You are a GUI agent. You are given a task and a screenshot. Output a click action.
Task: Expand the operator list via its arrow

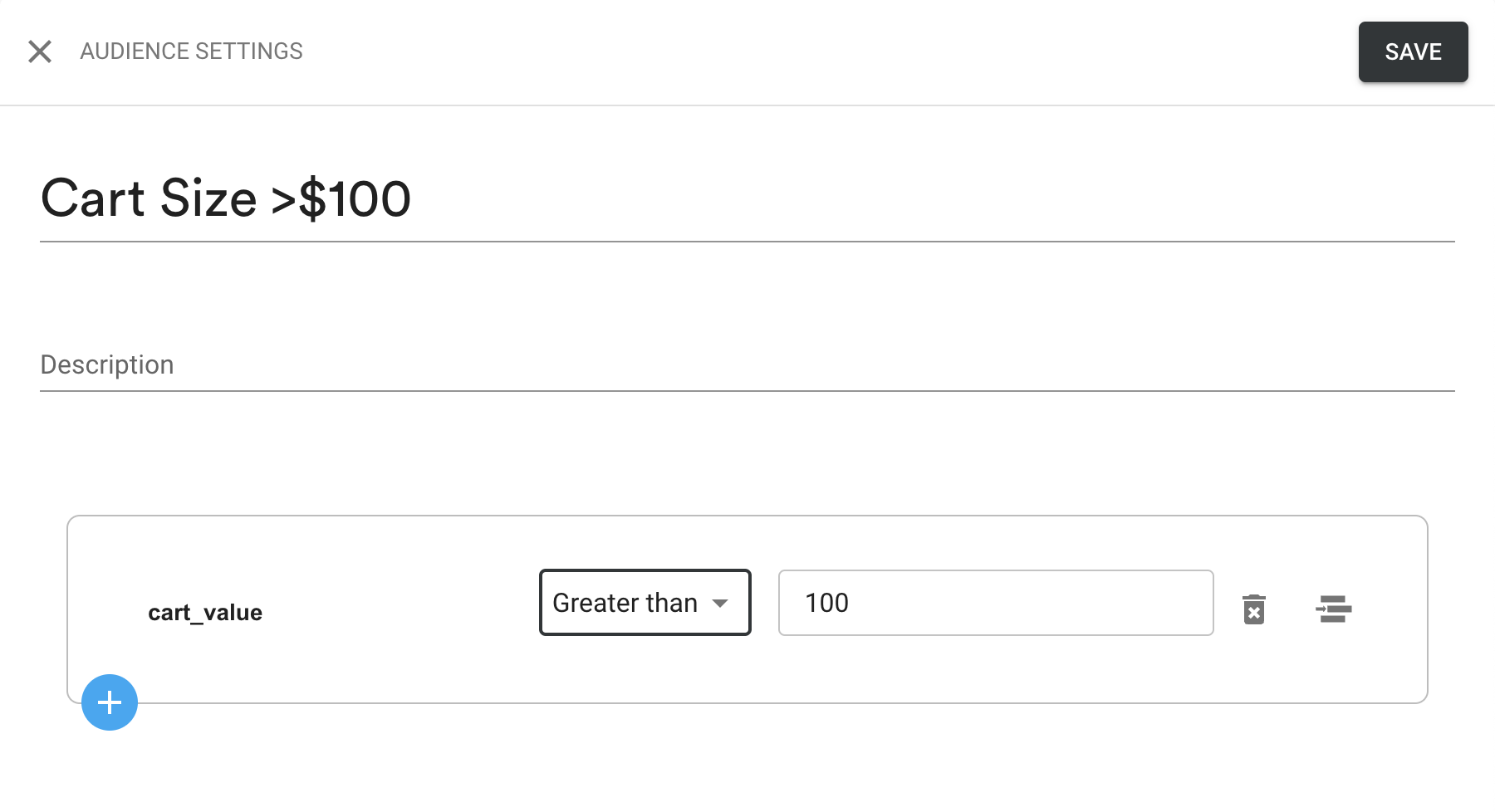[x=720, y=603]
